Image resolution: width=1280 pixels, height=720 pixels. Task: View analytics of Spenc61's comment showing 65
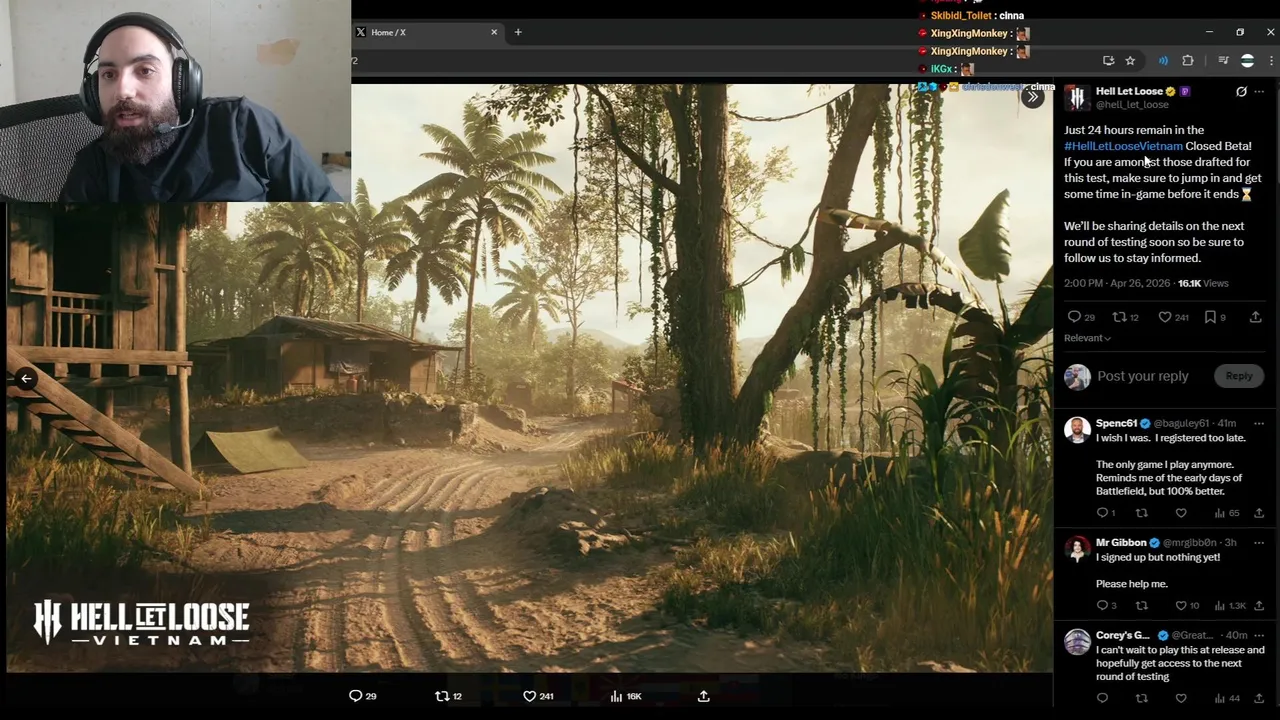[1226, 513]
